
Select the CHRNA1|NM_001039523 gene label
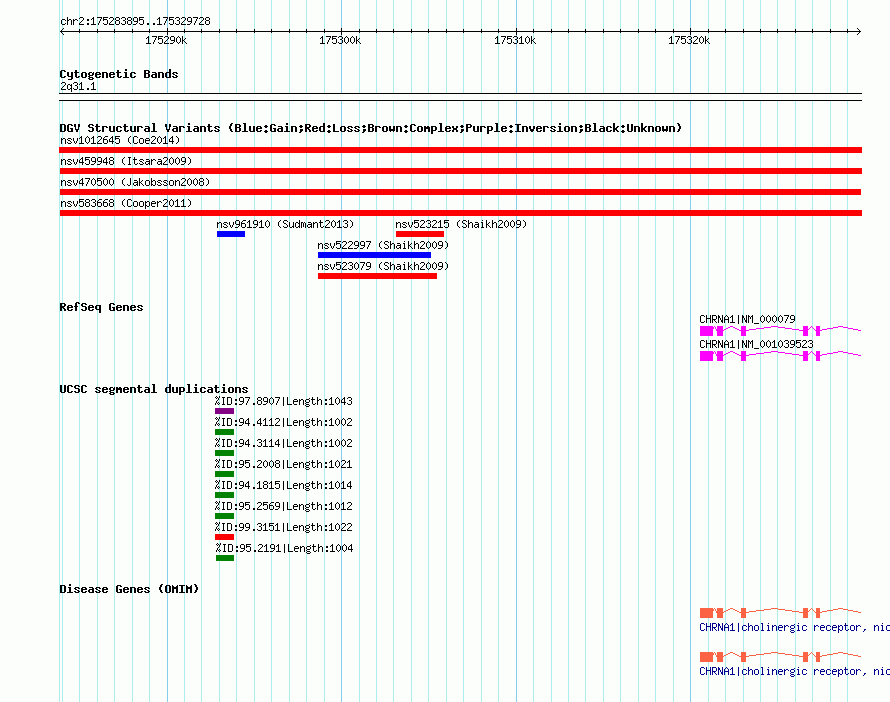[756, 344]
